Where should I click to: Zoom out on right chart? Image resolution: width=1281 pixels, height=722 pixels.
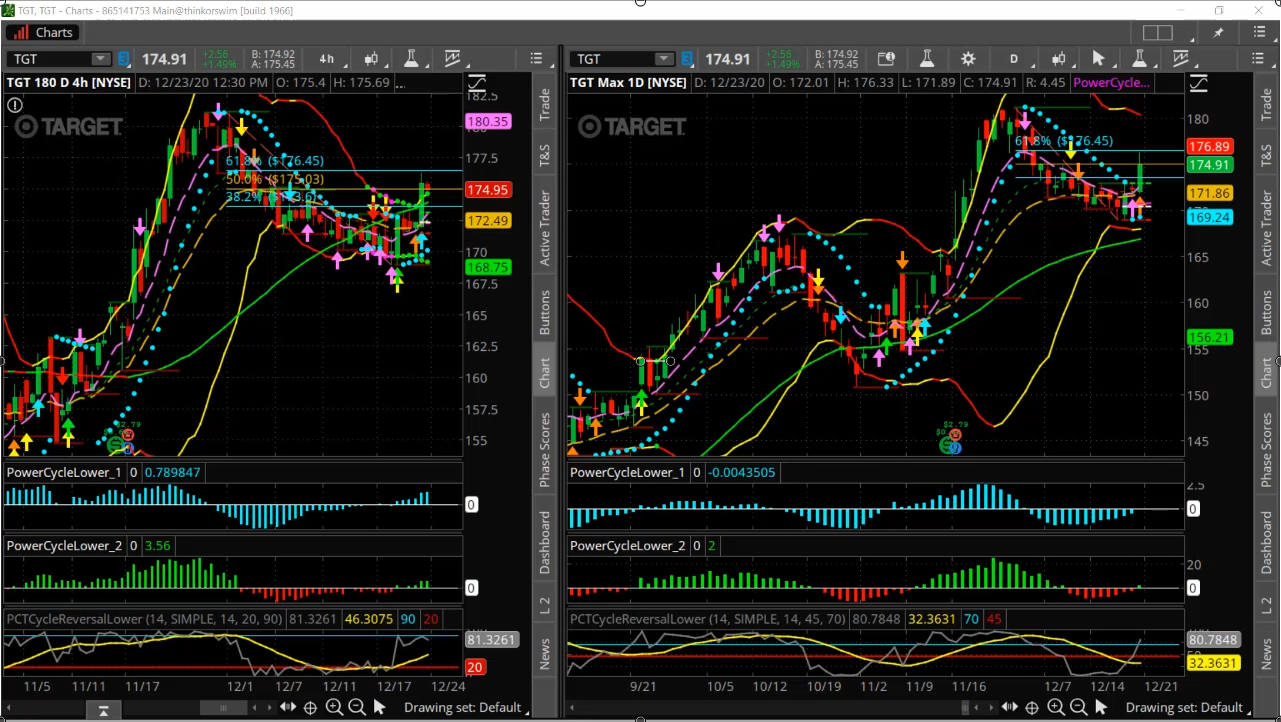tap(1079, 707)
